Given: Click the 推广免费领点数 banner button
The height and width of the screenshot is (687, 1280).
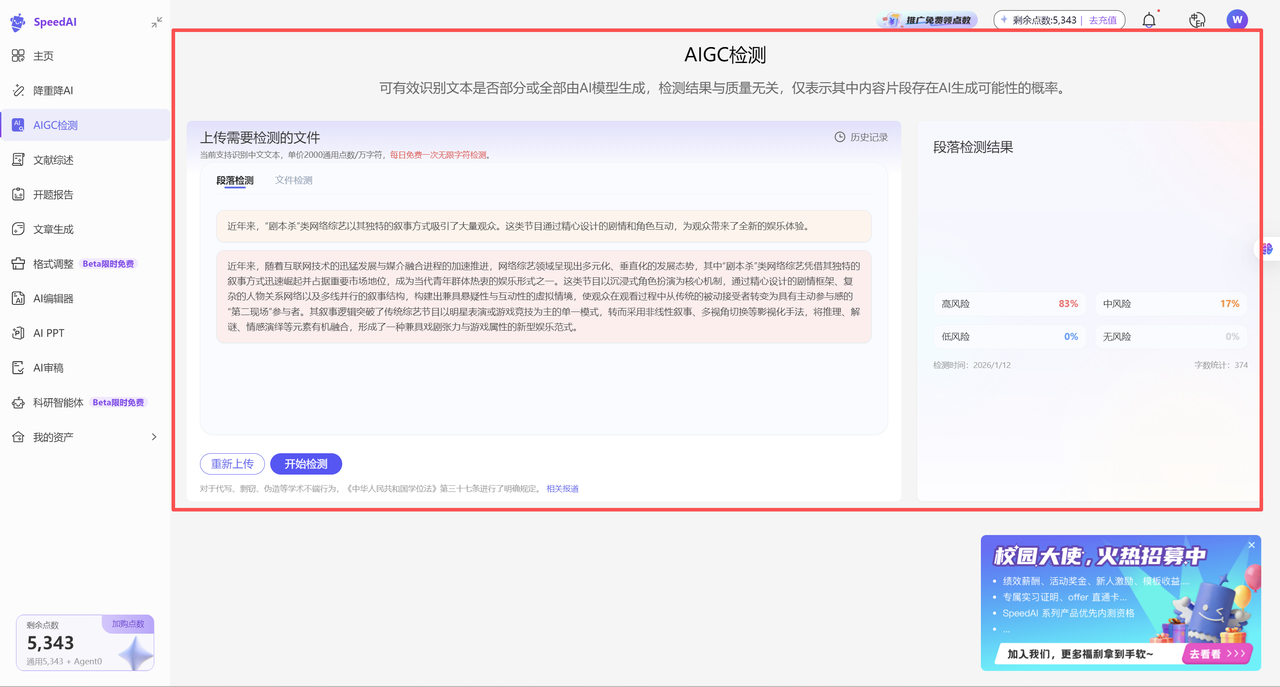Looking at the screenshot, I should (927, 20).
